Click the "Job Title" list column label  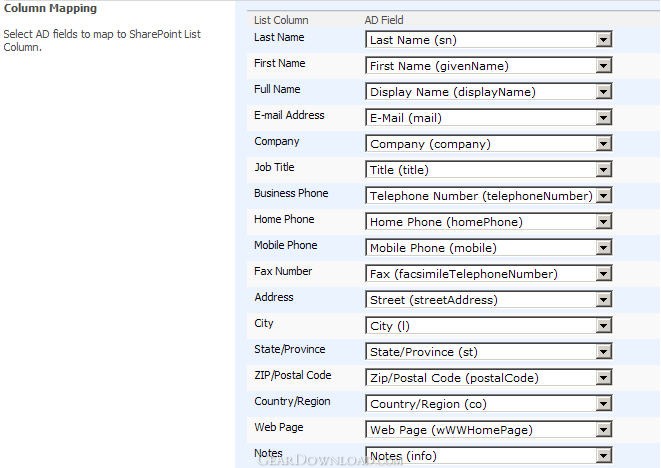(274, 167)
